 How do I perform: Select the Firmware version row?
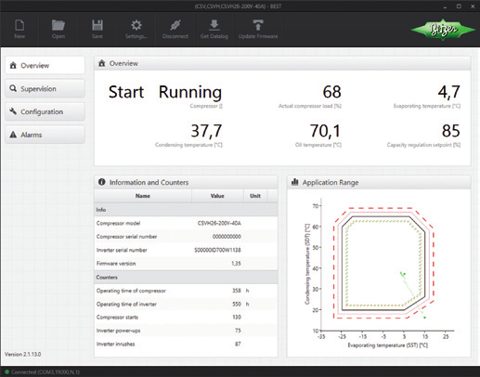coord(186,263)
